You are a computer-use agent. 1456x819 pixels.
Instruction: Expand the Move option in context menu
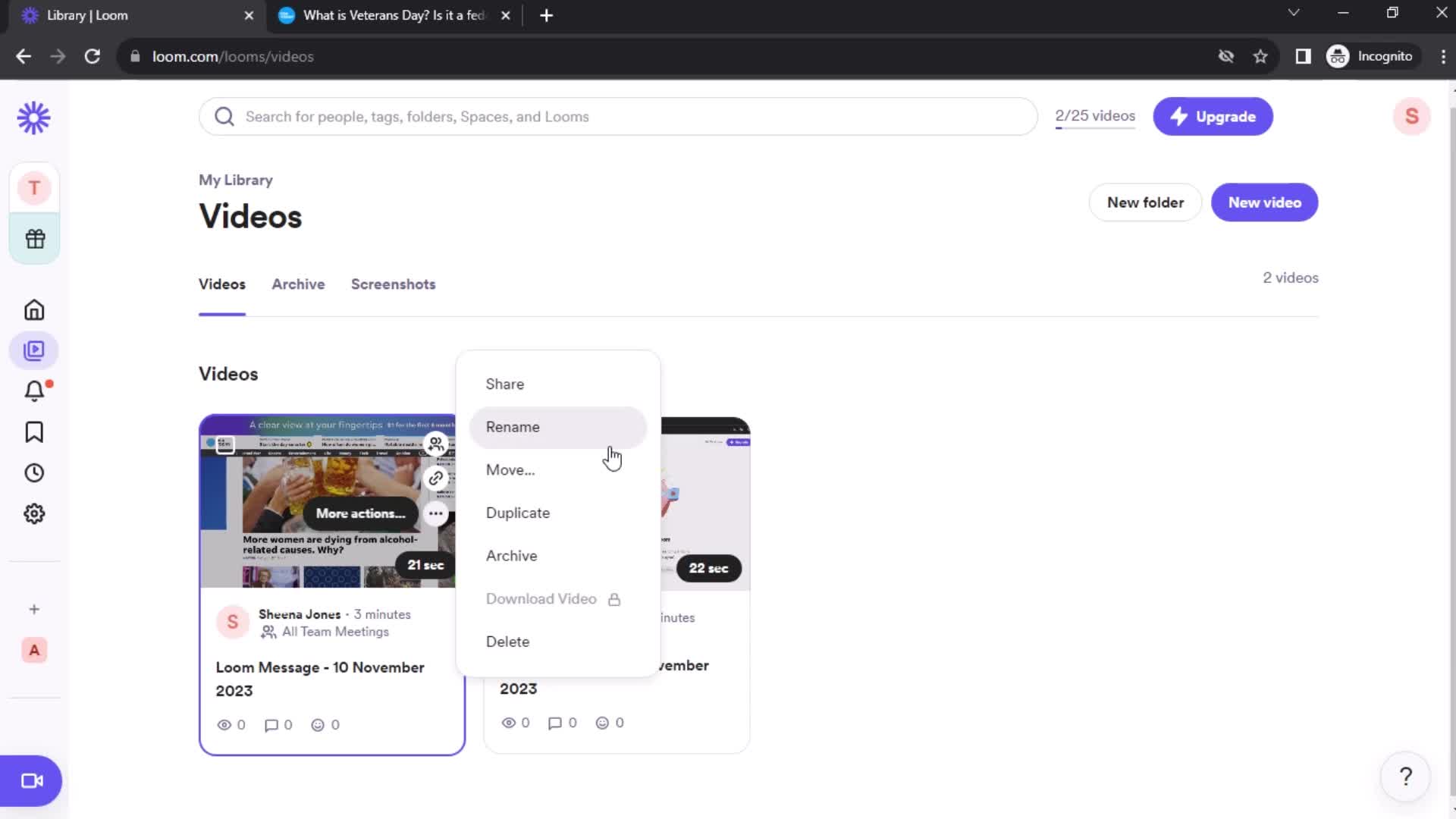click(x=510, y=469)
